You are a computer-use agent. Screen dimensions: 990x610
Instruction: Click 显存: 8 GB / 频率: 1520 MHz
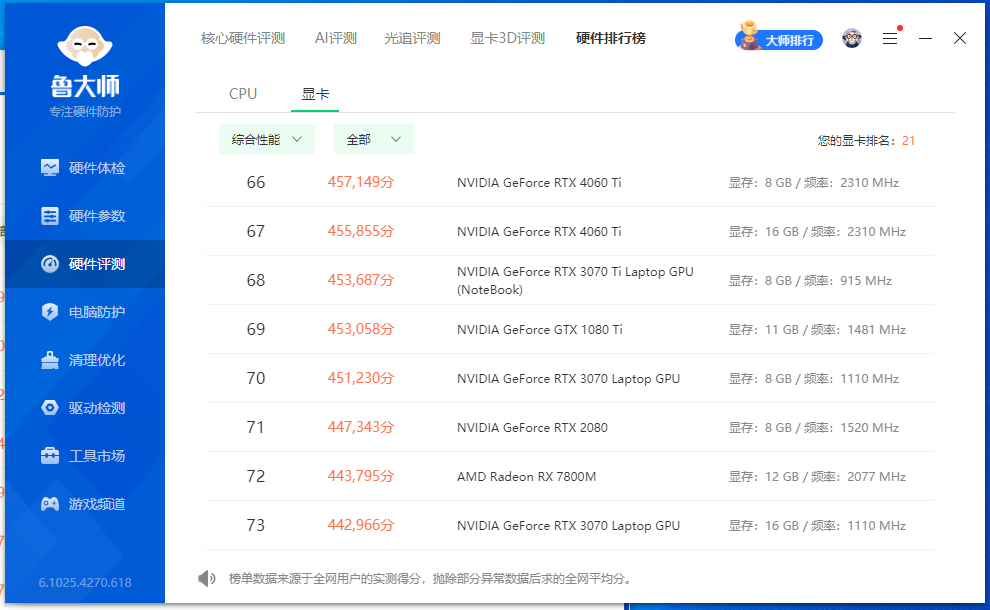click(814, 428)
